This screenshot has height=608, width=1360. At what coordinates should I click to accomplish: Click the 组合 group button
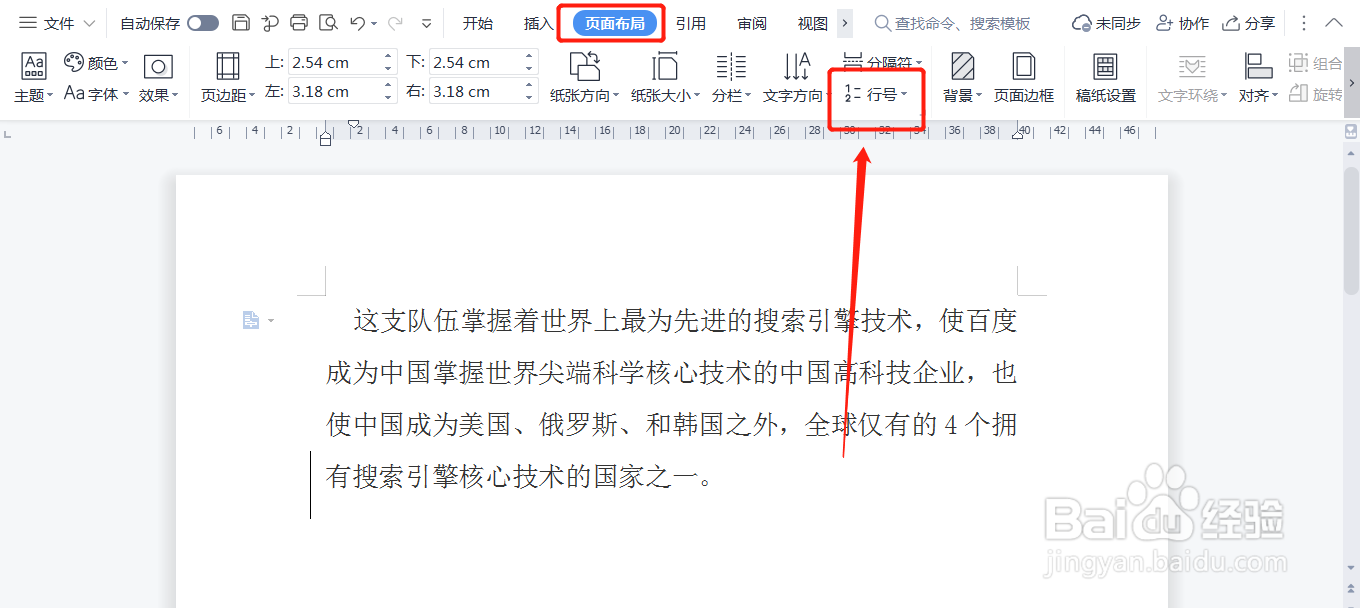click(1315, 63)
